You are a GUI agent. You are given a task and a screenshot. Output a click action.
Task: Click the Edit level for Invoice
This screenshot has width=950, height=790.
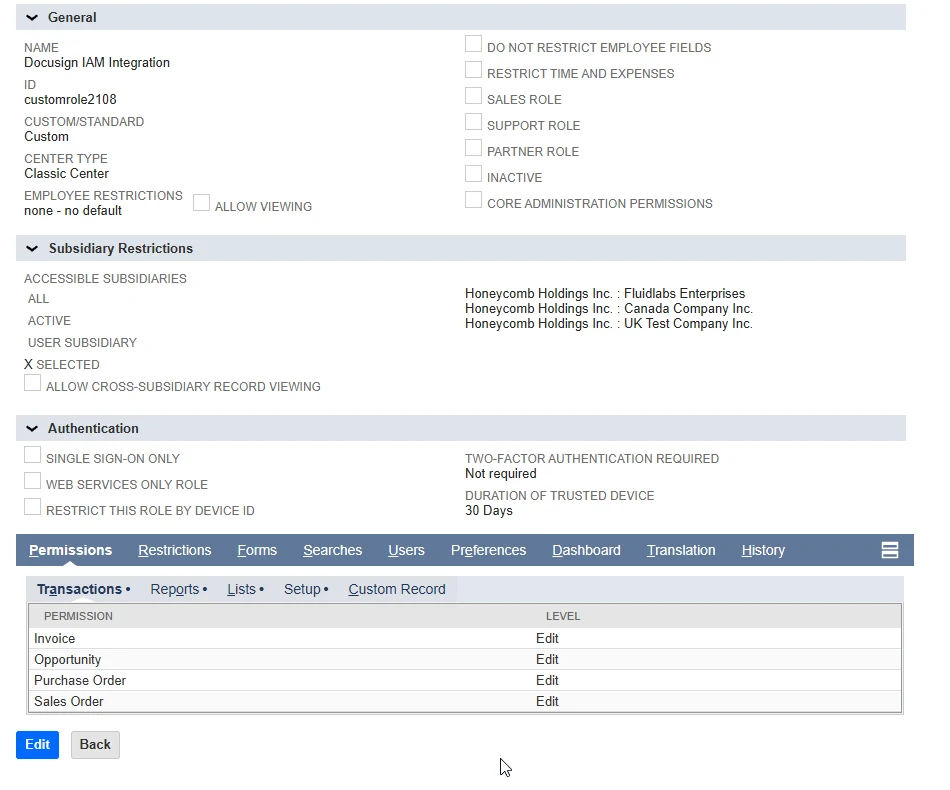click(547, 639)
